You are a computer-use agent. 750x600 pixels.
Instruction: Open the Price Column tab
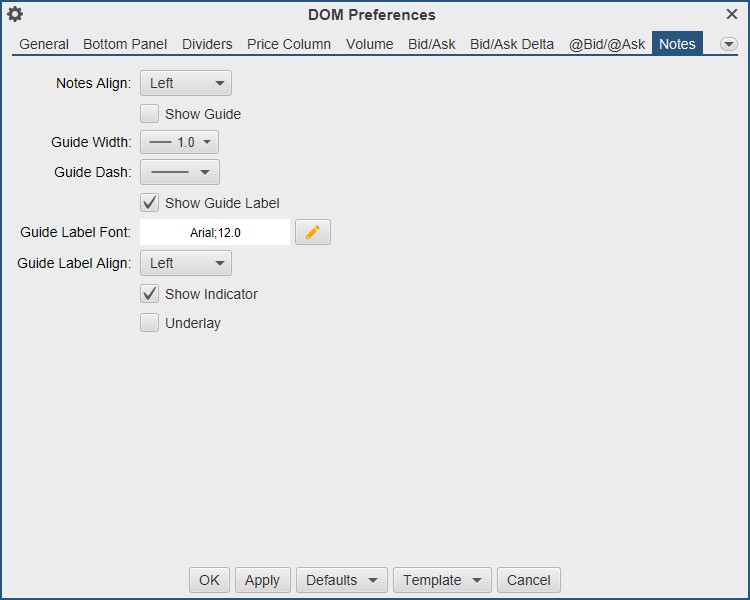[x=289, y=44]
